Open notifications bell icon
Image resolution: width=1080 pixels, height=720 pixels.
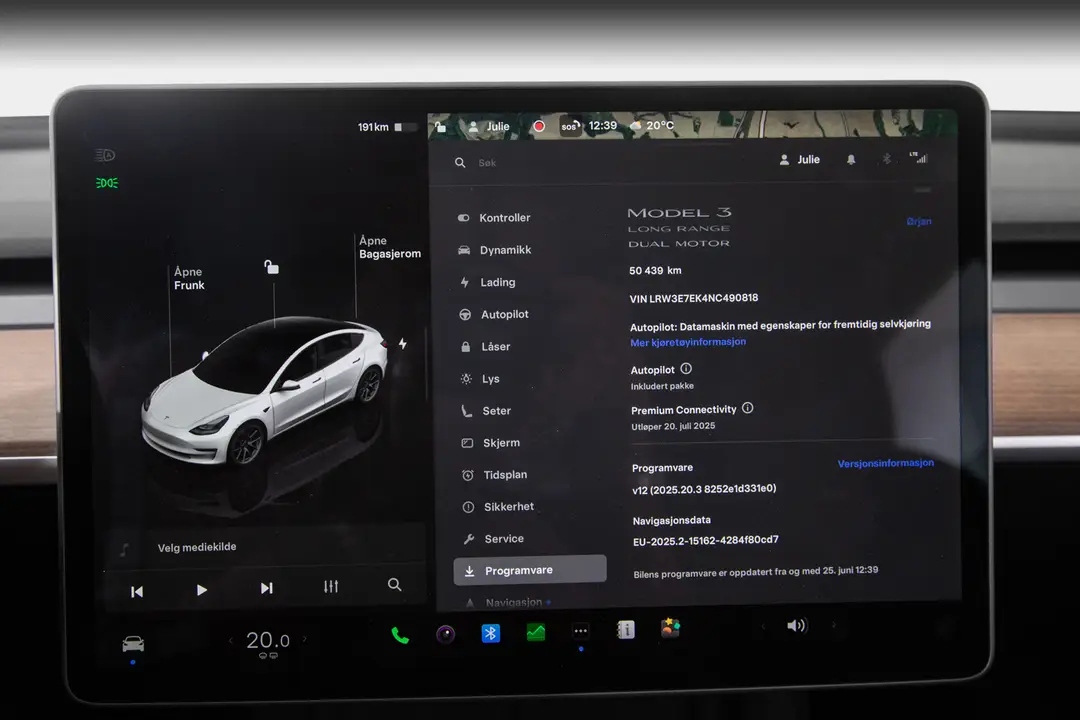(851, 160)
